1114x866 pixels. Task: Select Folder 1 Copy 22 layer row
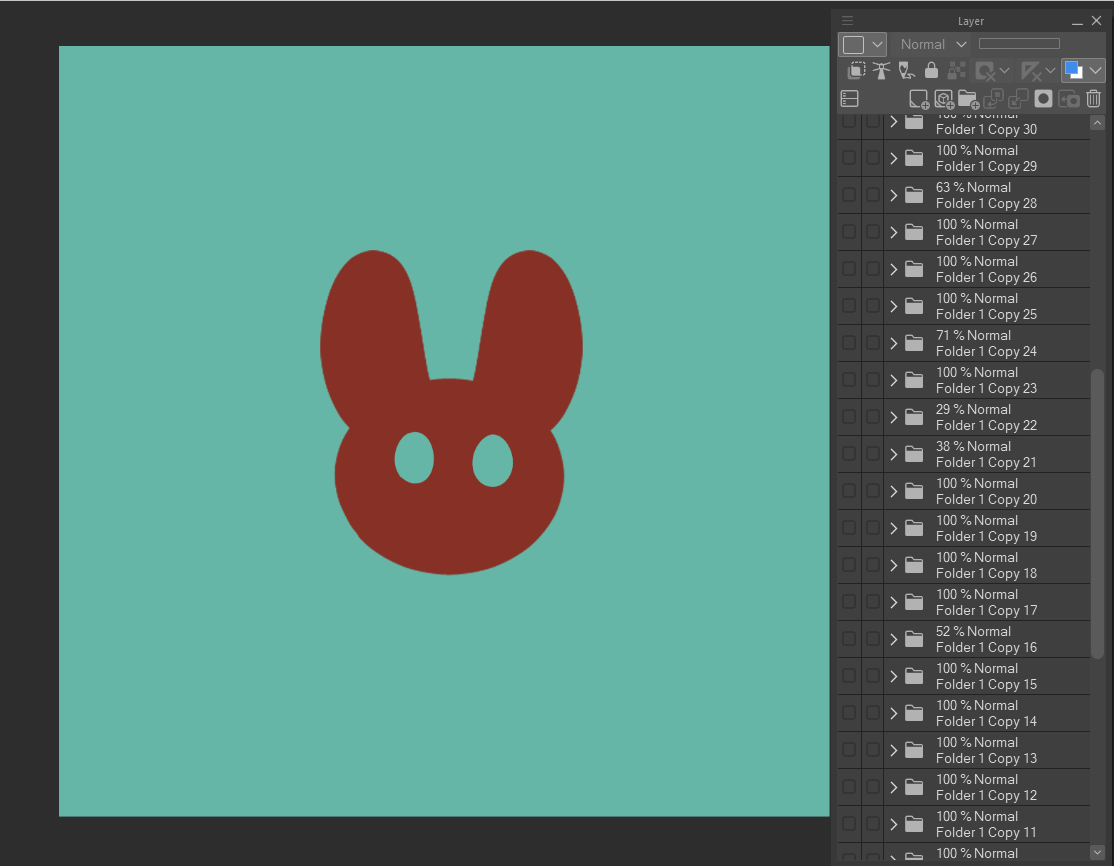pyautogui.click(x=963, y=416)
